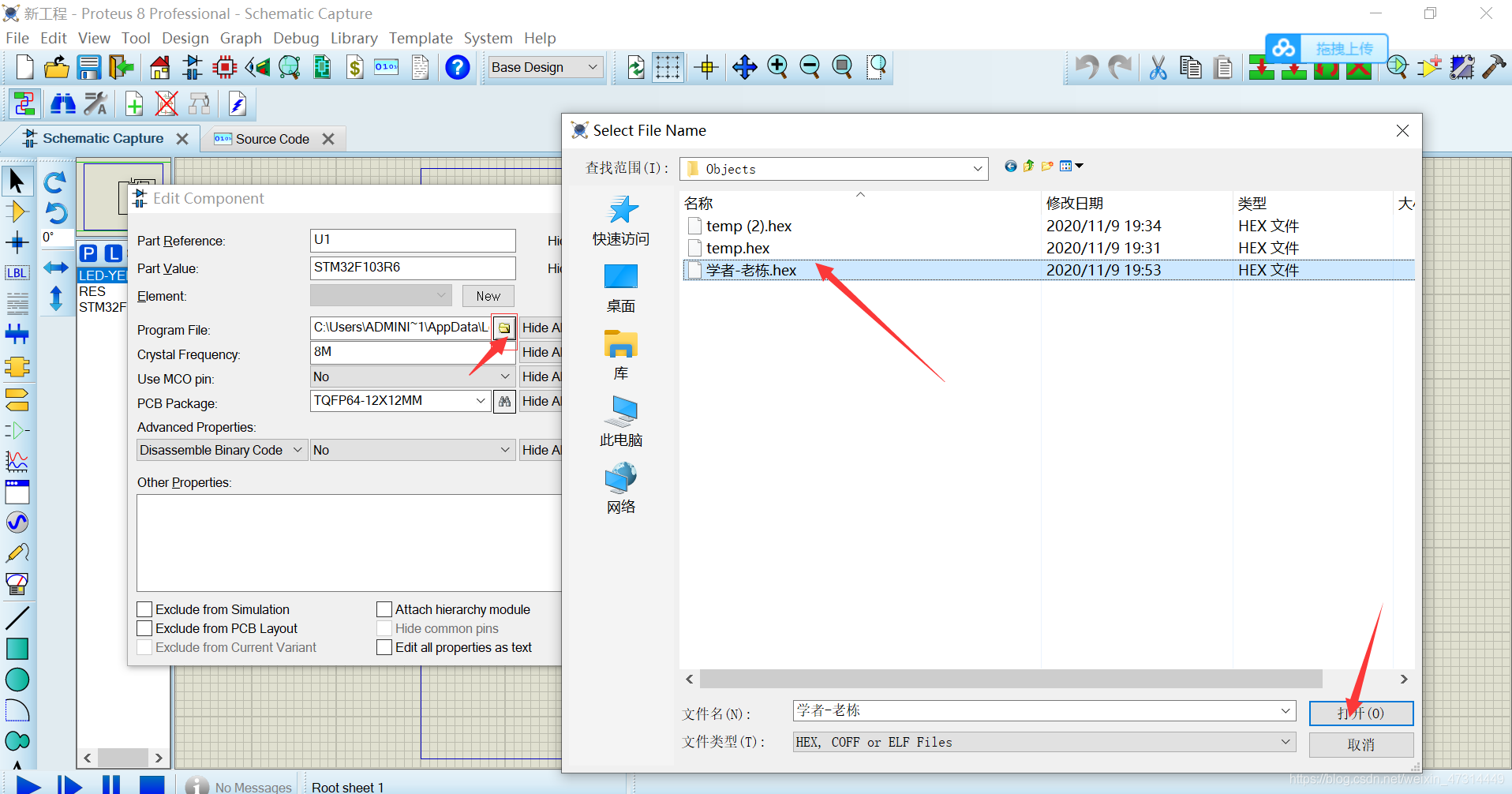The image size is (1512, 794).
Task: Open project folder icon in toolbar
Action: point(56,67)
